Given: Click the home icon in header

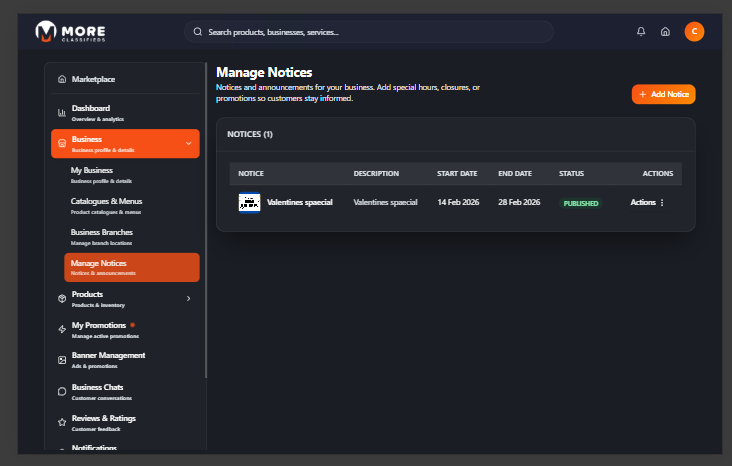Looking at the screenshot, I should 665,32.
